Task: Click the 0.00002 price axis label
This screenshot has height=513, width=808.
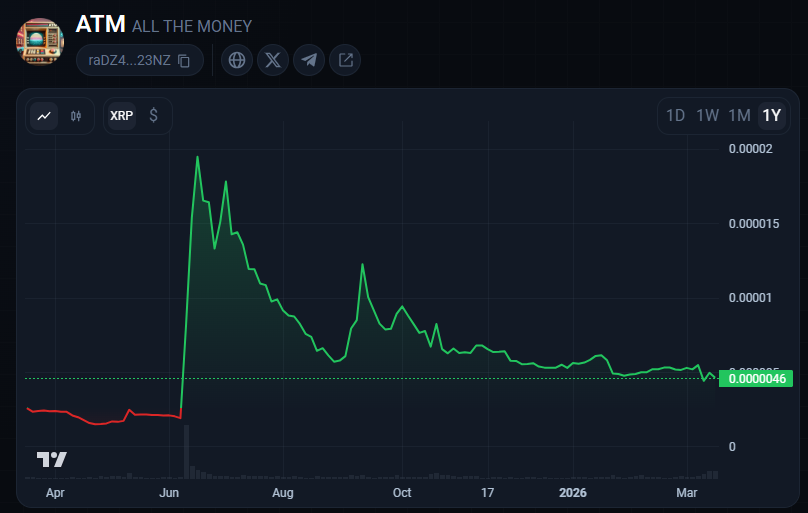Action: [750, 149]
